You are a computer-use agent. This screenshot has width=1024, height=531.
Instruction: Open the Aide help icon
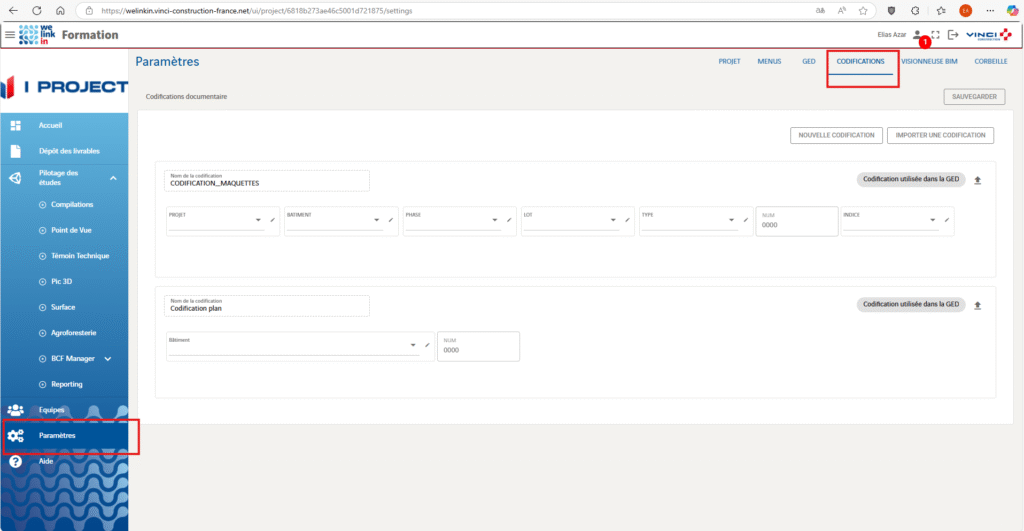click(16, 462)
